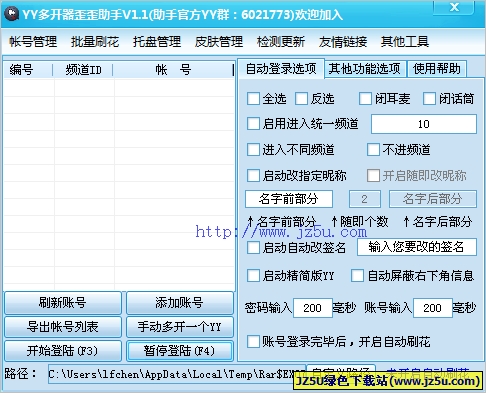Click into the 名字前部分 input field
This screenshot has height=393, width=486.
[x=289, y=199]
